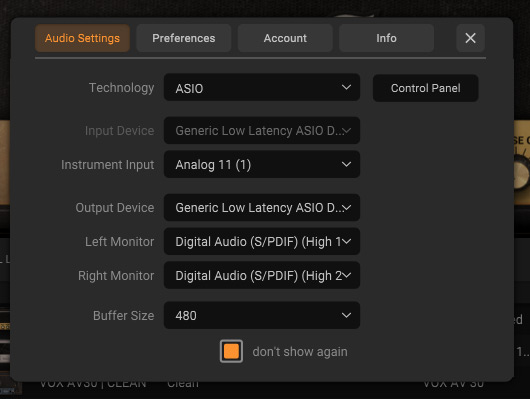Open the Output Device dropdown
530x399 pixels.
tap(262, 208)
